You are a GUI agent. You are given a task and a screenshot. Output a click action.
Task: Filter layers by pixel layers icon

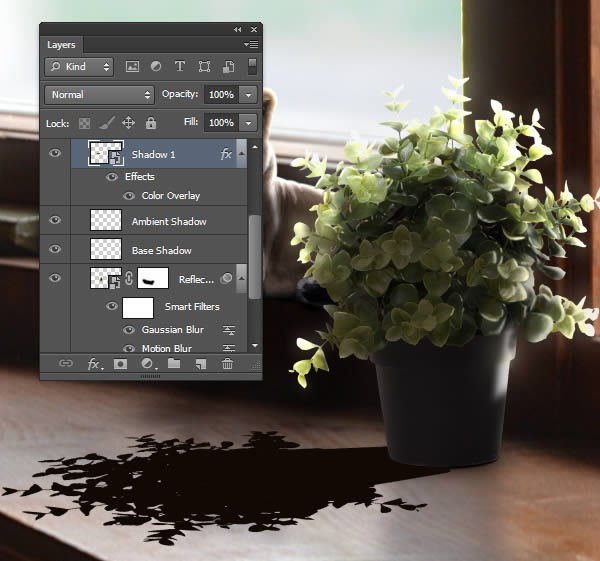(132, 67)
